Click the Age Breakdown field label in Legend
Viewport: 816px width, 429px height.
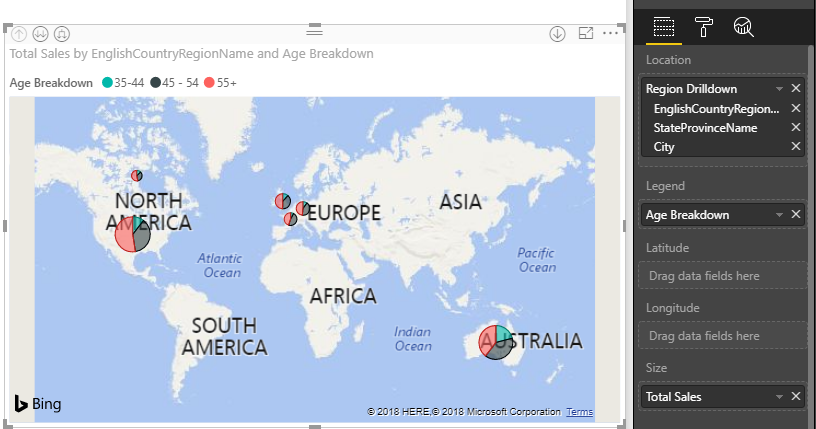[x=687, y=214]
